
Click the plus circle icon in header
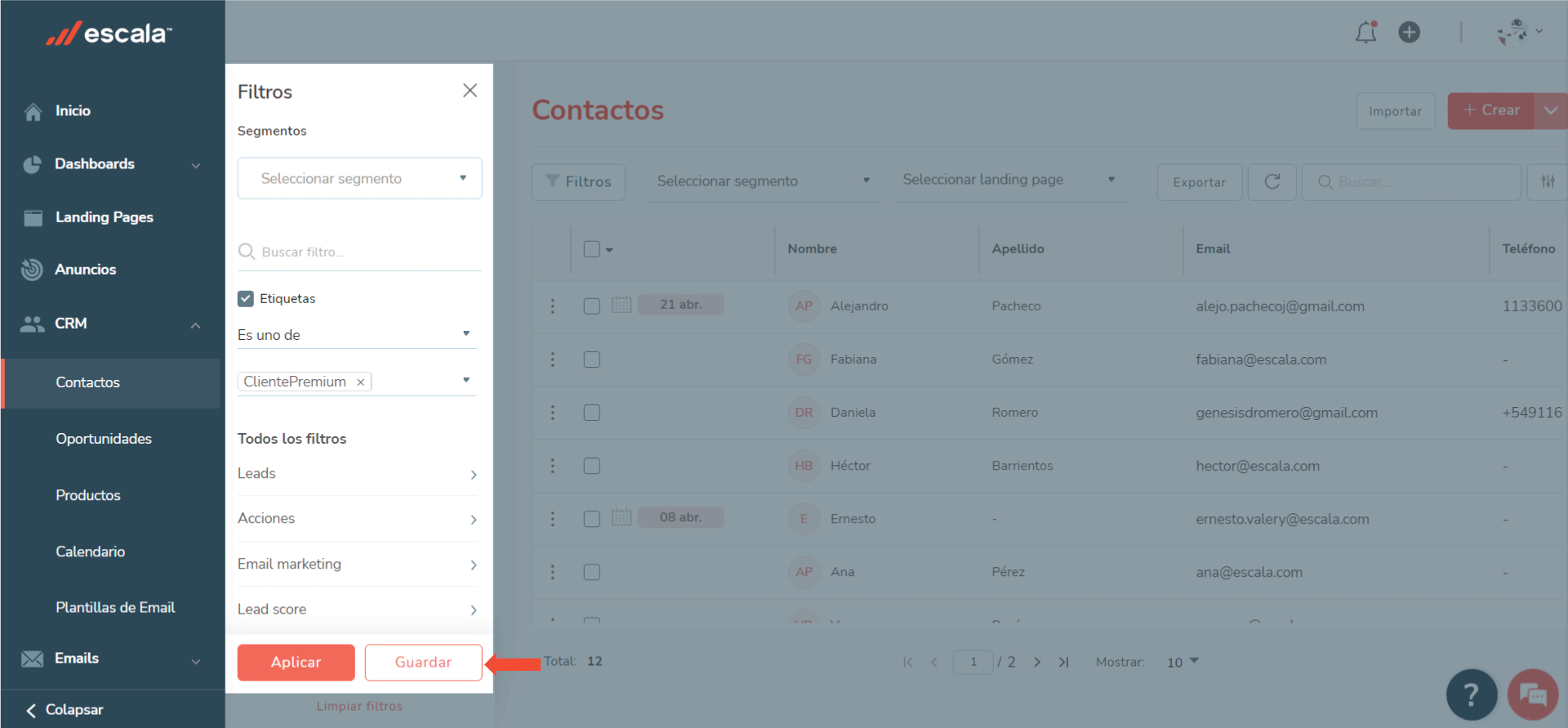pyautogui.click(x=1410, y=32)
